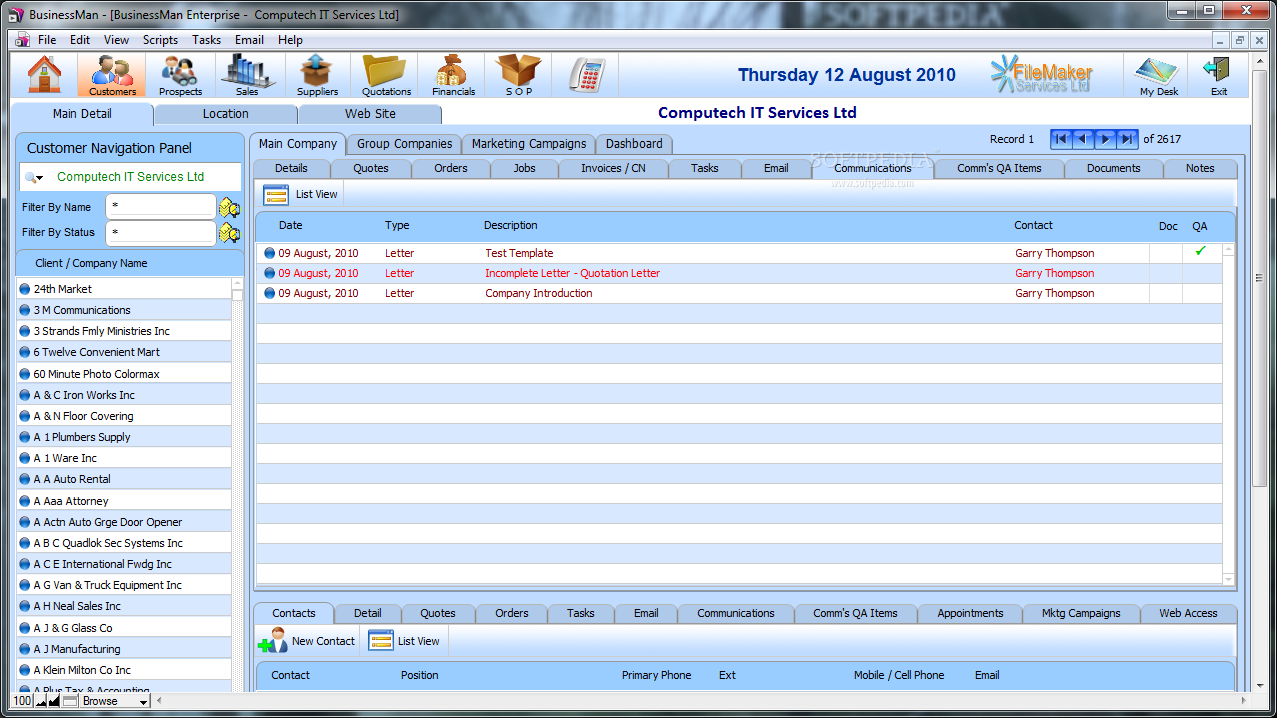Screen dimensions: 1277x718
Task: Click the bullet icon next to 24th Market
Action: coord(25,289)
